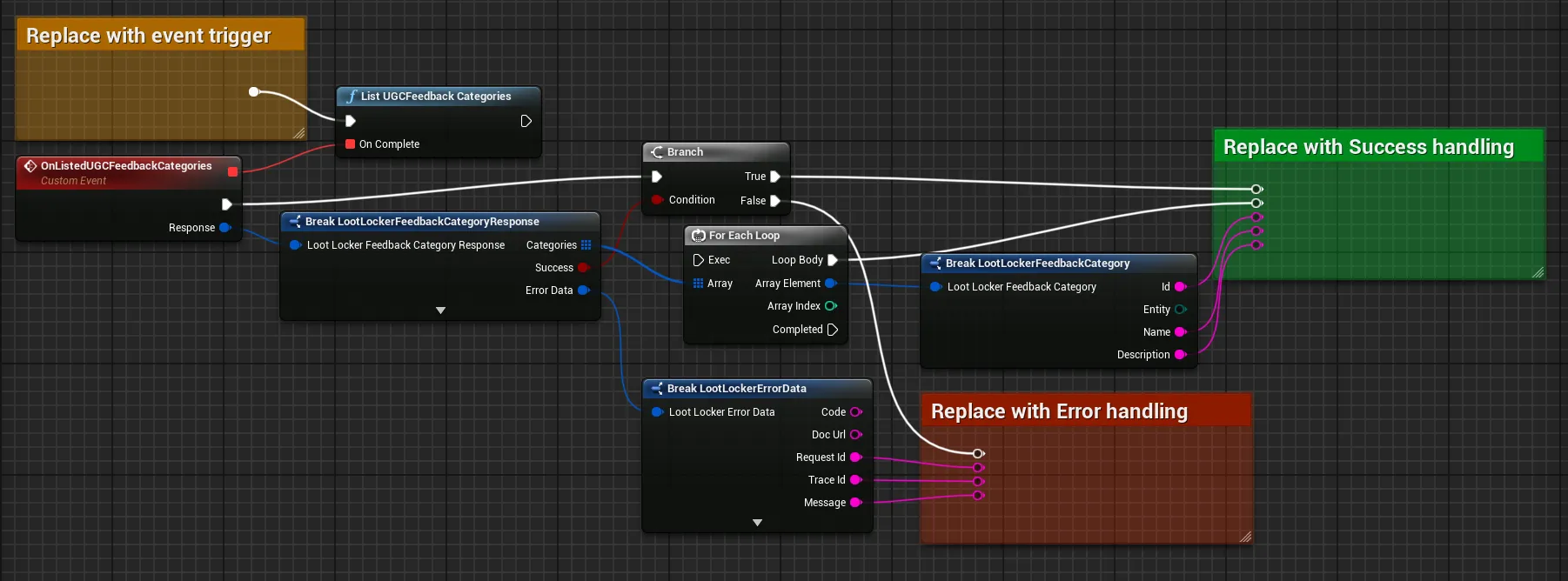Click the white reroute node in Error handling

[978, 453]
